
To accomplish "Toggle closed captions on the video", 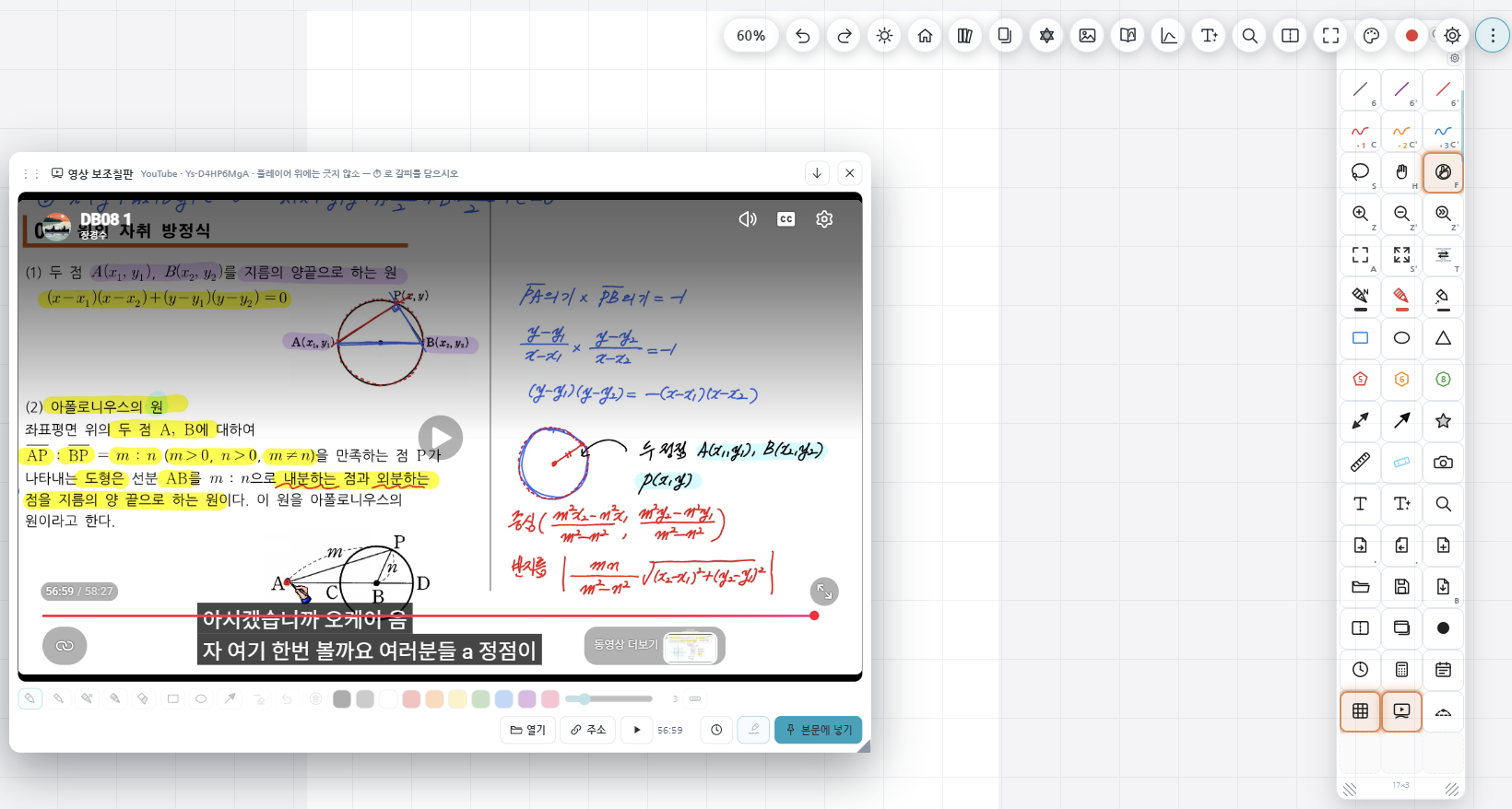I will 786,219.
